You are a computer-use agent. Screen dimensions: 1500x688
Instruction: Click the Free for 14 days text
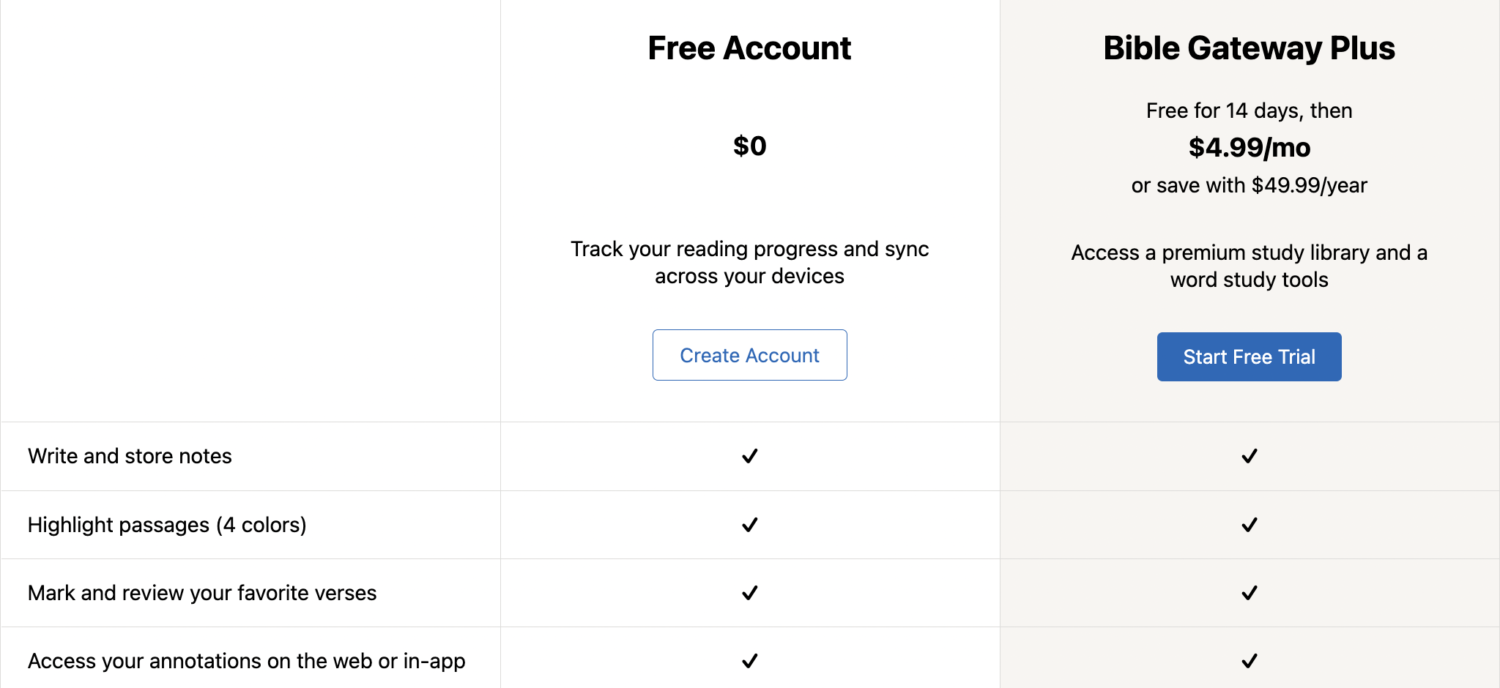click(1249, 111)
